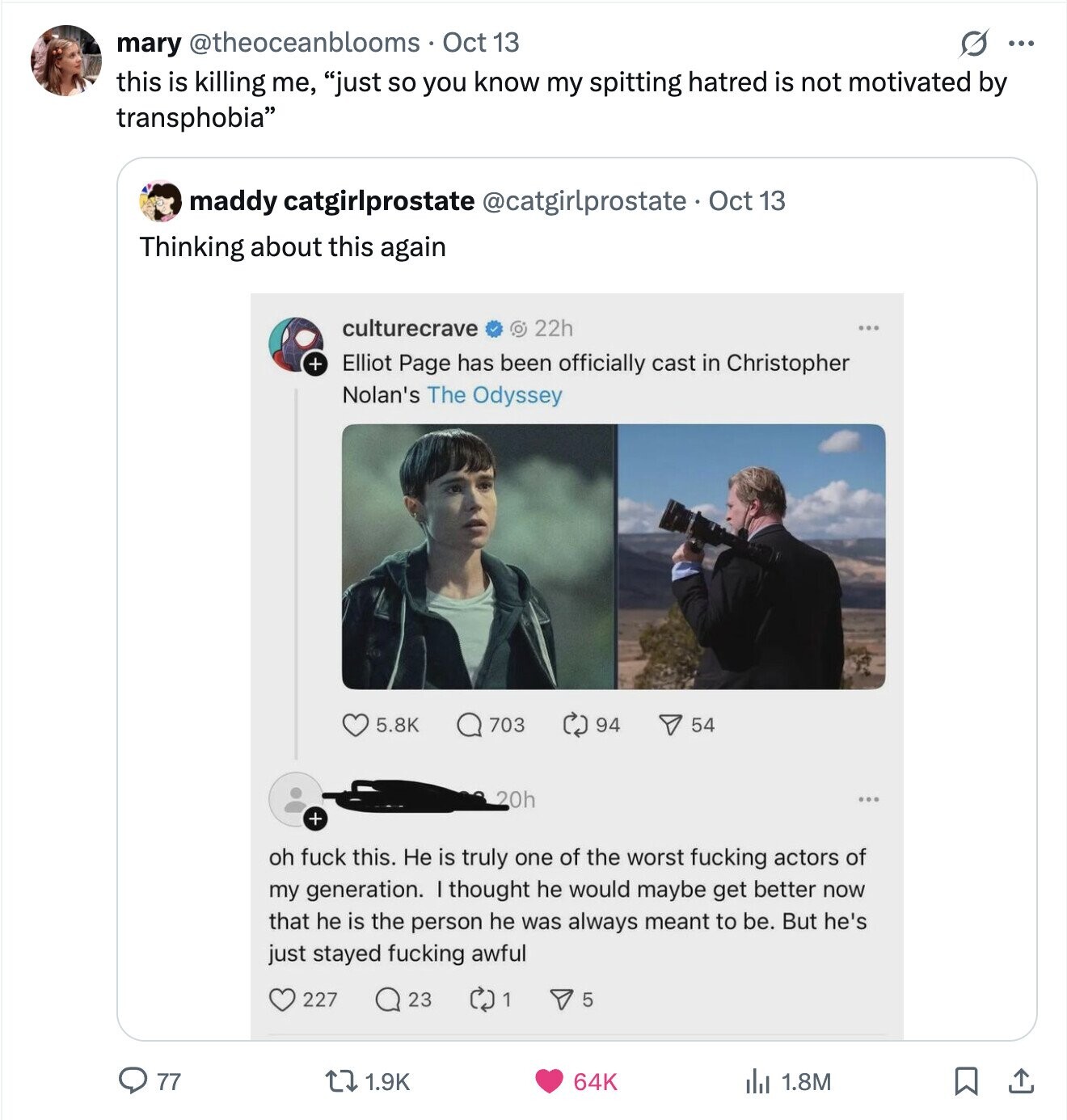Image resolution: width=1067 pixels, height=1120 pixels.
Task: Expand the Elliot Page photo in the image
Action: pos(479,556)
